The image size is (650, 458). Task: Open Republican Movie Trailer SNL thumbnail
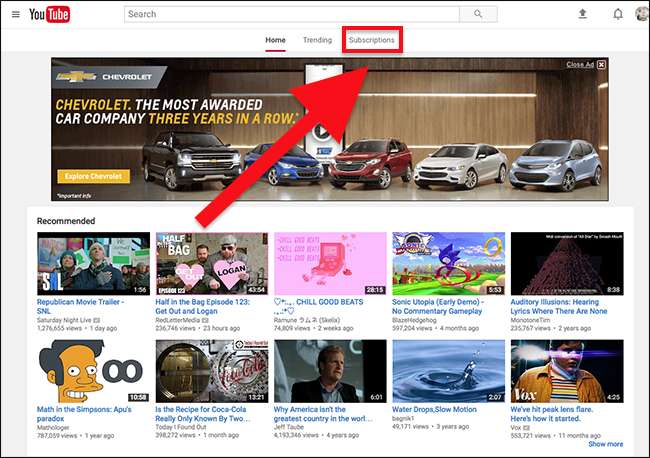(x=93, y=263)
